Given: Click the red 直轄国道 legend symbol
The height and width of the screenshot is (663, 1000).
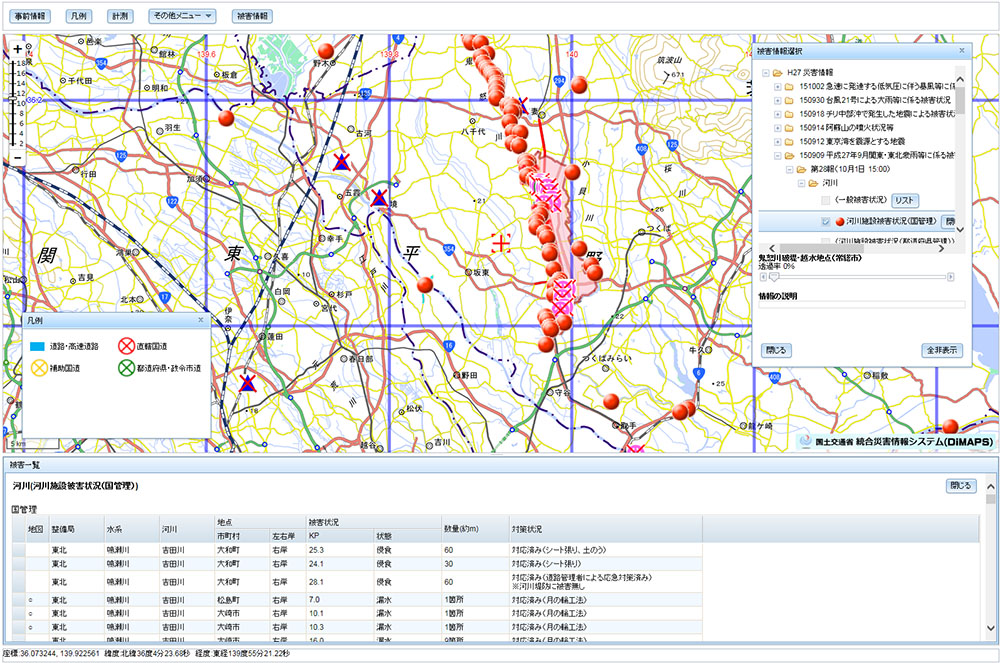Looking at the screenshot, I should (x=126, y=346).
